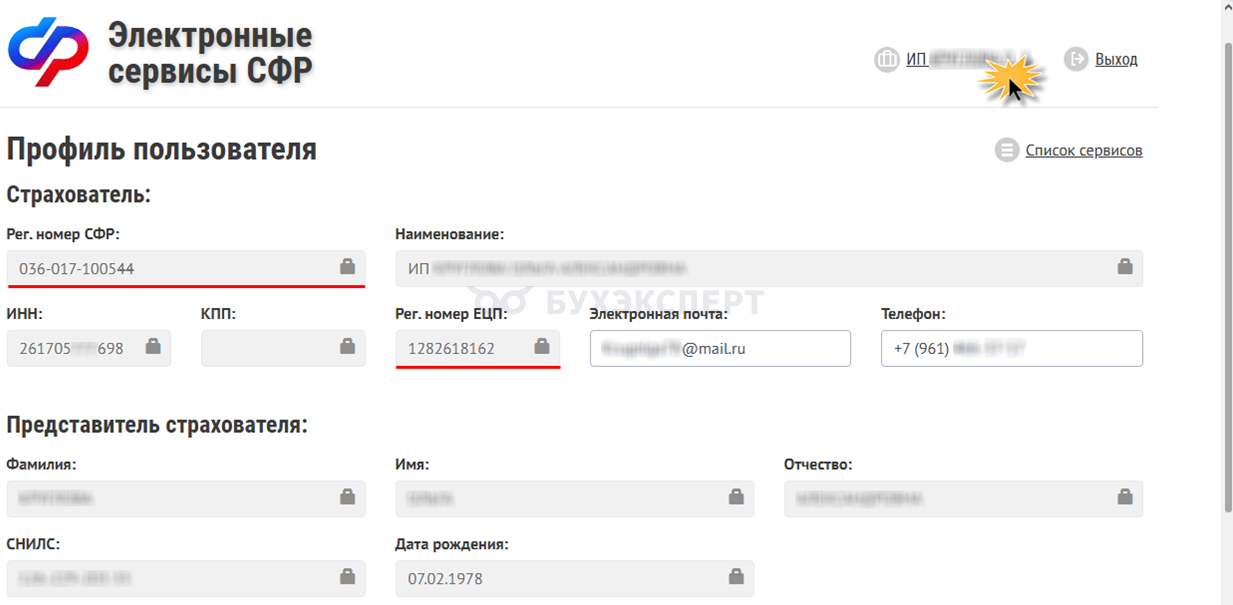Click the Электронная почта: label

pyautogui.click(x=659, y=314)
